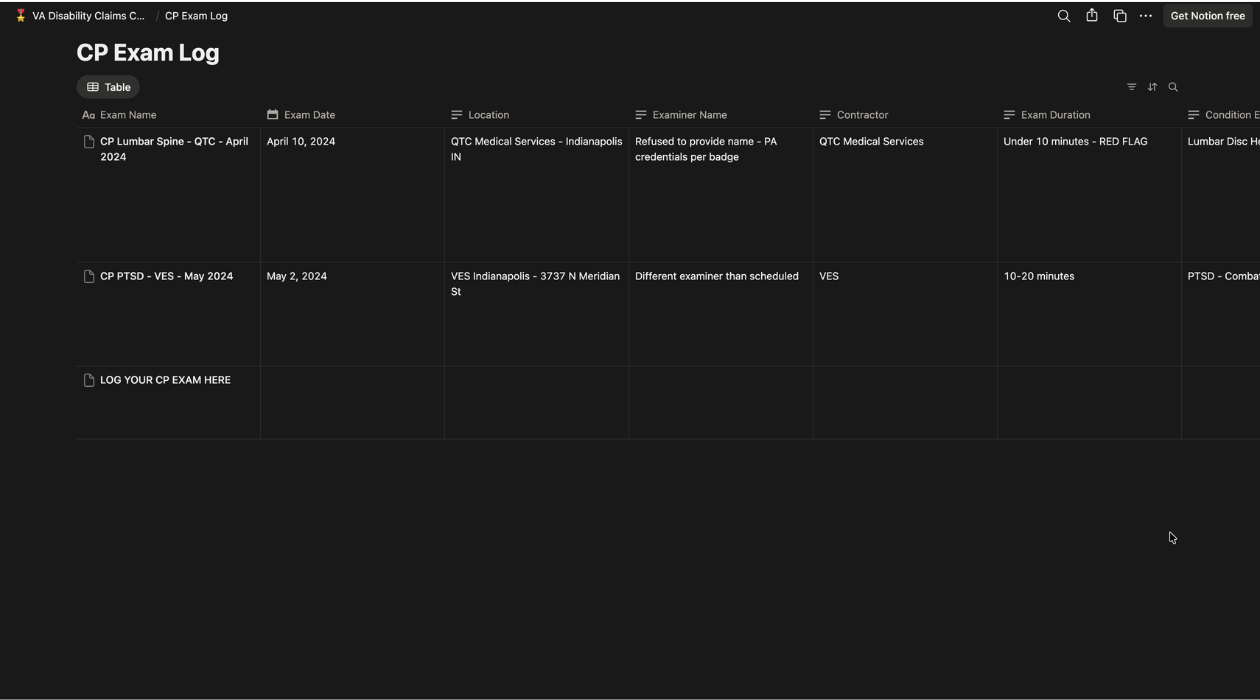
Task: Select the Lumbar Disc condition cell
Action: 1221,195
